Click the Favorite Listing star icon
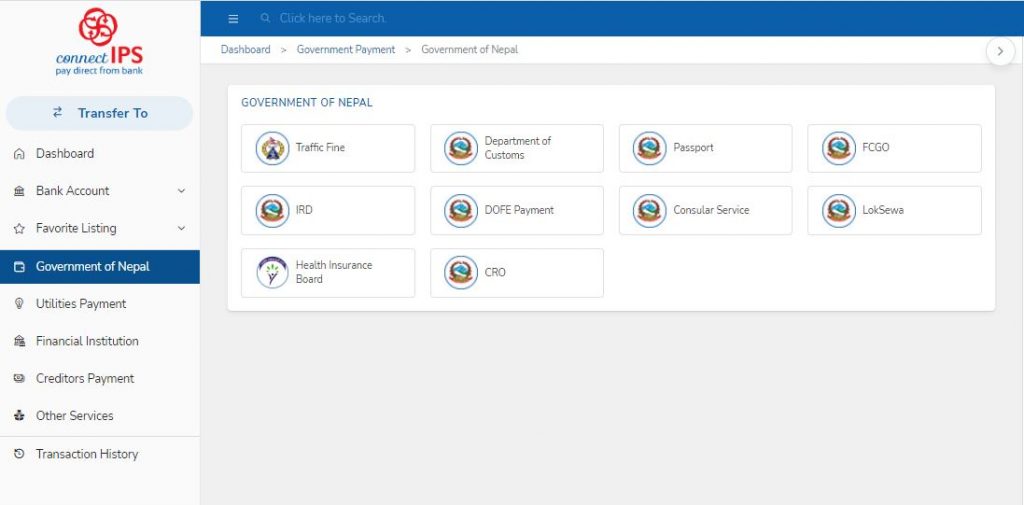The width and height of the screenshot is (1024, 505). [20, 229]
